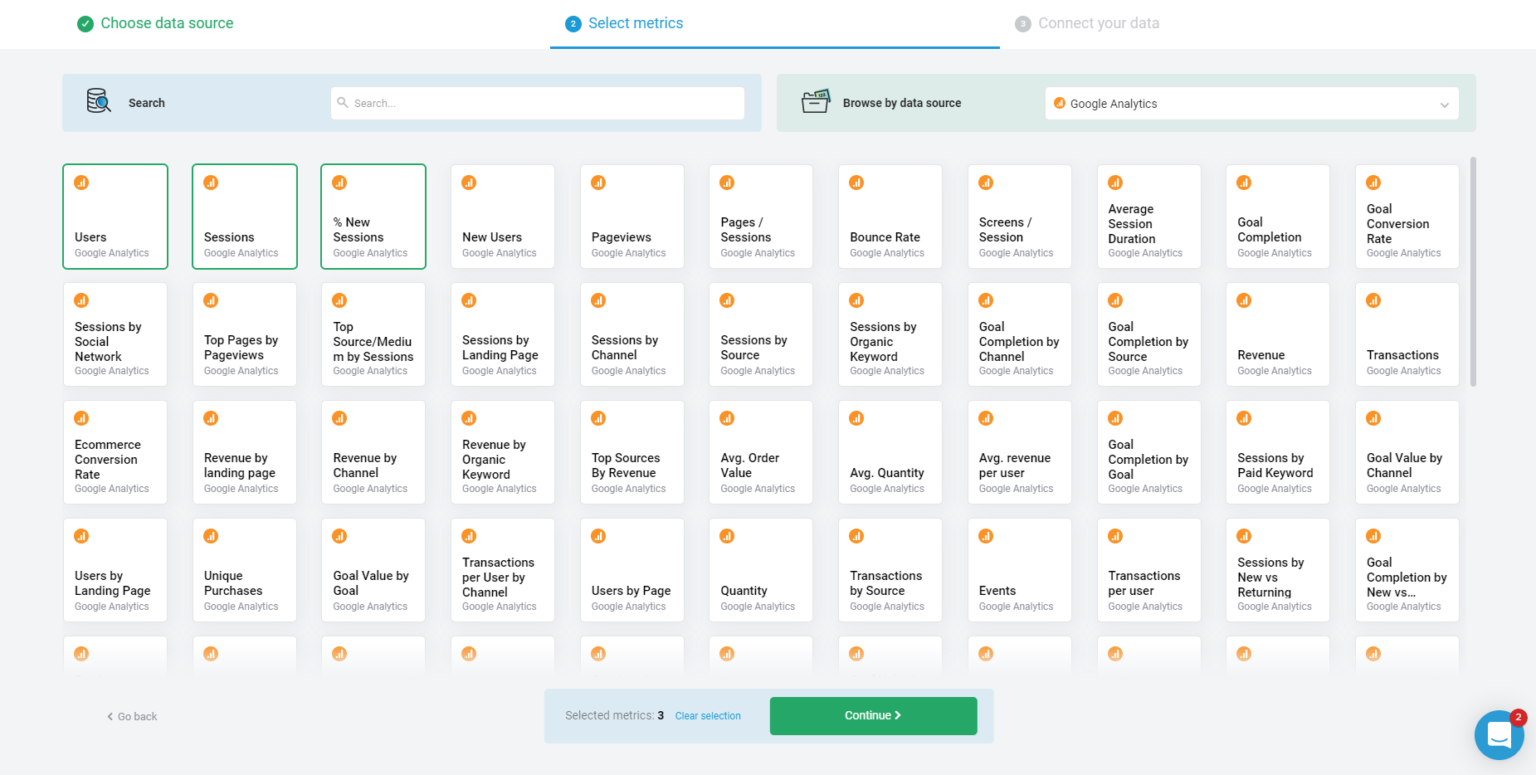Click the Google Analytics logo in the data source selector
The width and height of the screenshot is (1536, 775).
pos(1060,103)
